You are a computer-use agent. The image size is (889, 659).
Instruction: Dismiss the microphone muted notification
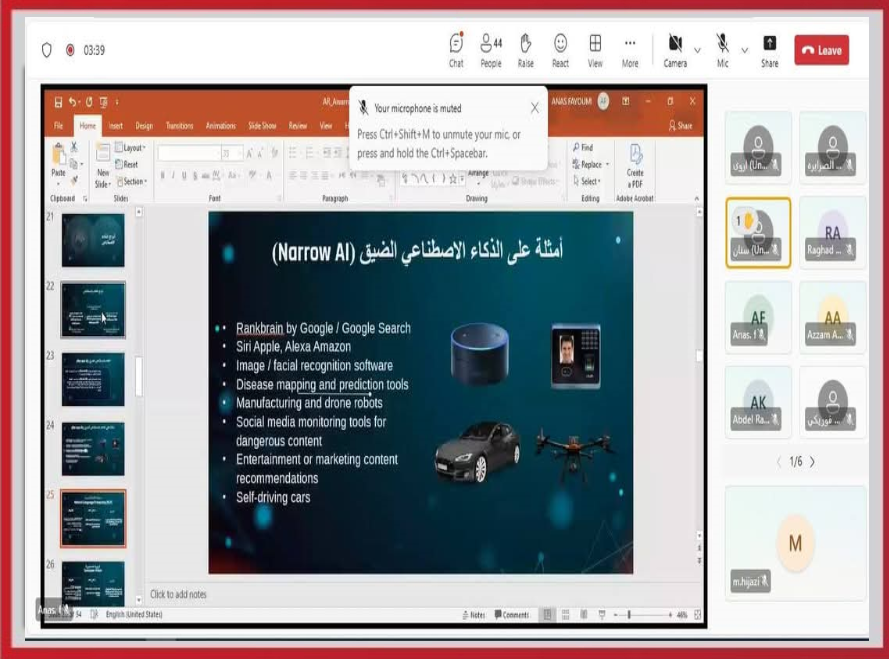click(x=534, y=108)
